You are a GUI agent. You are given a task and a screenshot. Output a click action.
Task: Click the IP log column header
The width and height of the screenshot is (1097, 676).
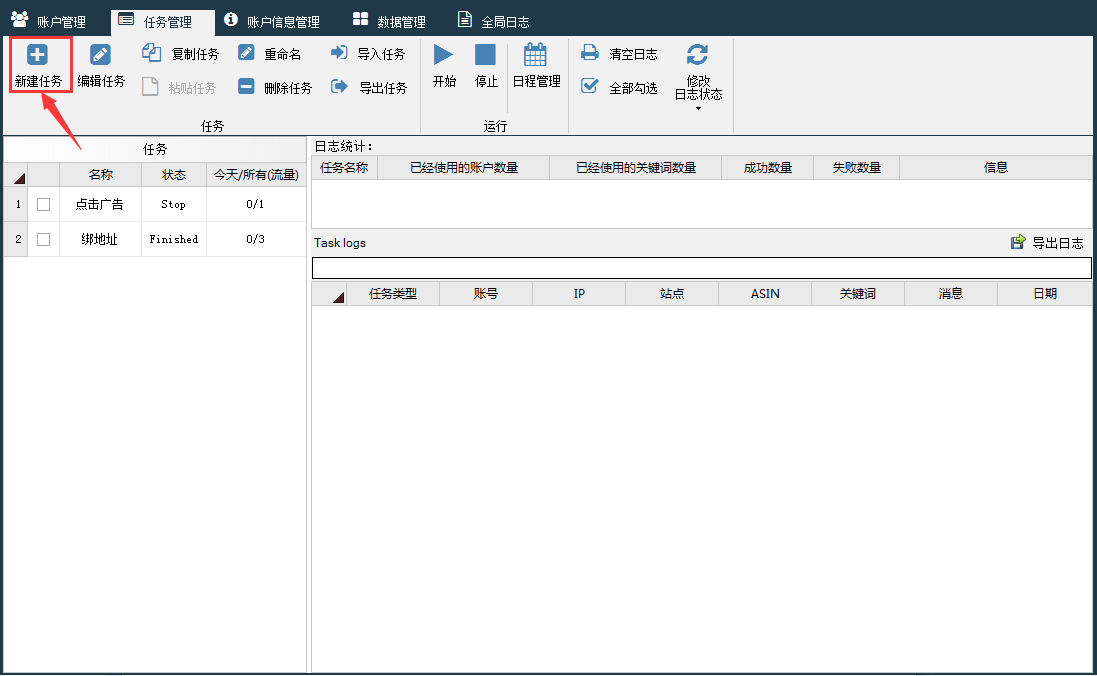point(579,294)
